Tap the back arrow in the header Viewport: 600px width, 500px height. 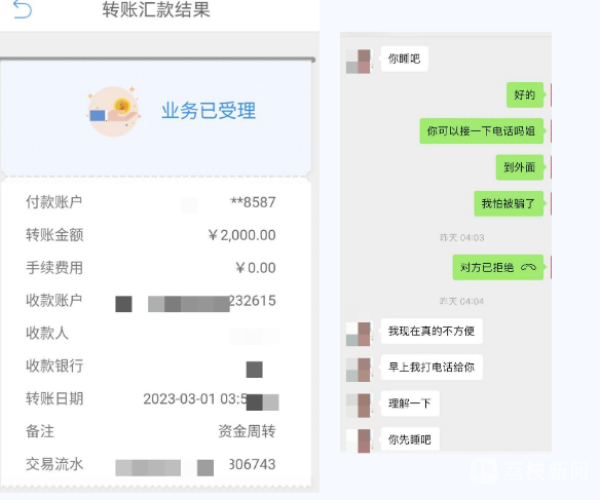21,10
